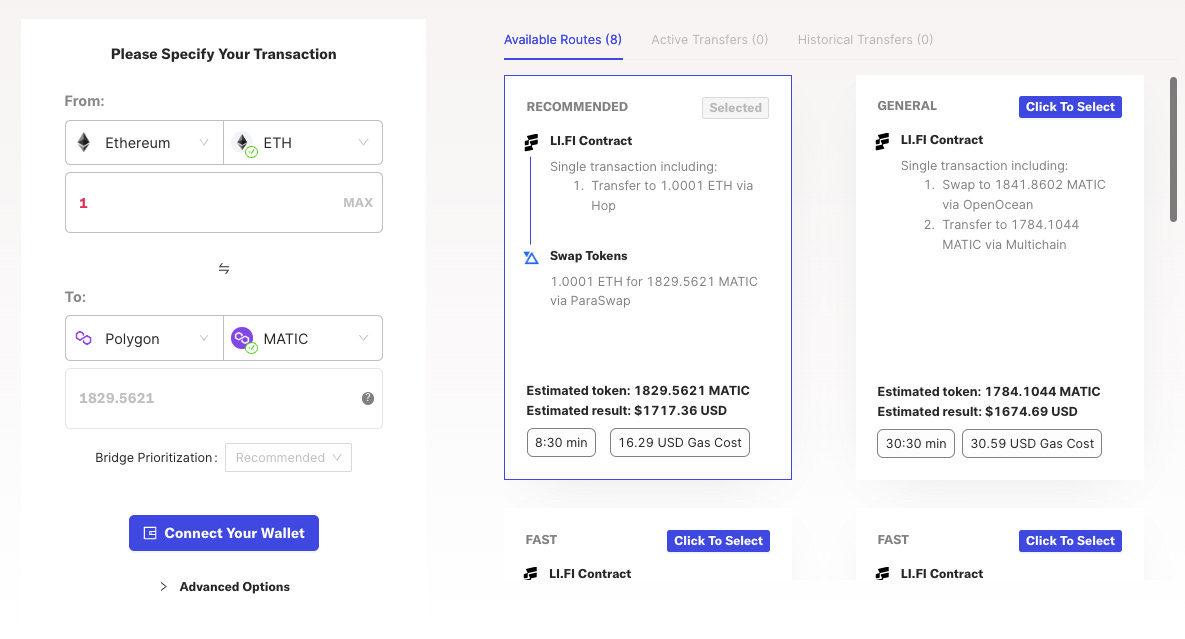Click RECOMMENDED route label

577,106
